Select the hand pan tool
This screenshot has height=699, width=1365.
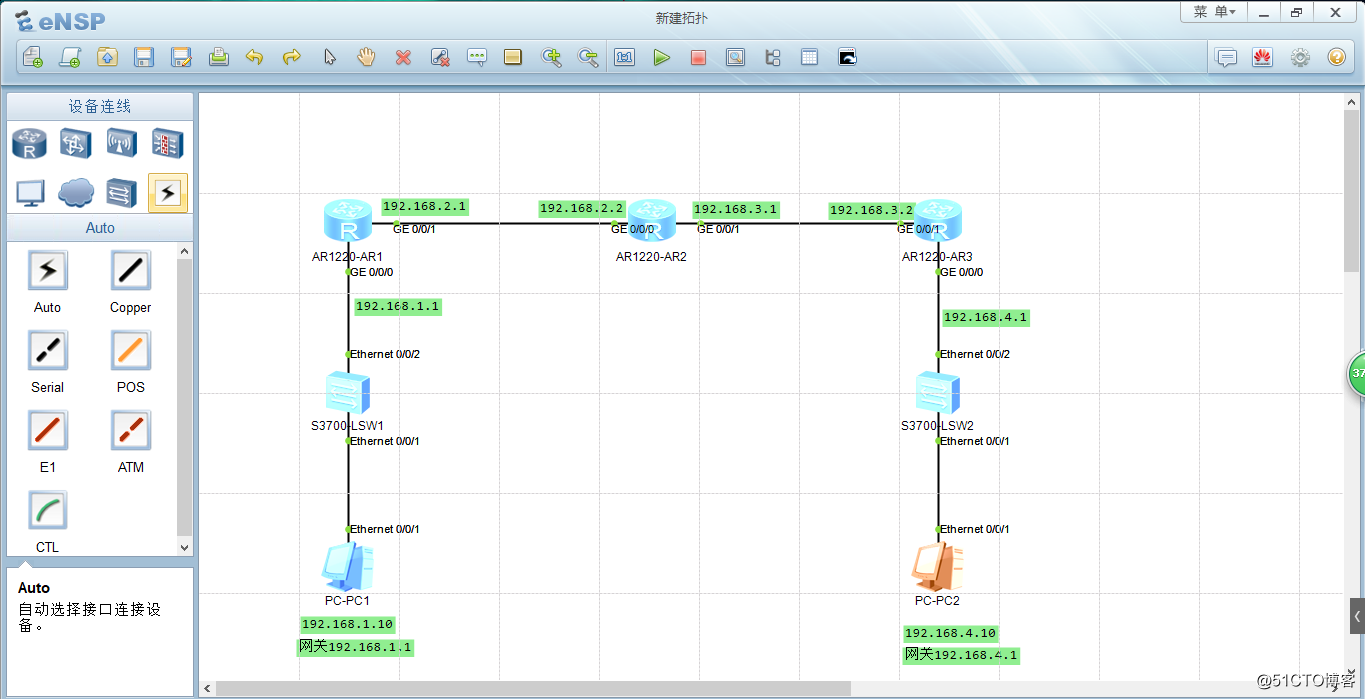click(x=366, y=57)
